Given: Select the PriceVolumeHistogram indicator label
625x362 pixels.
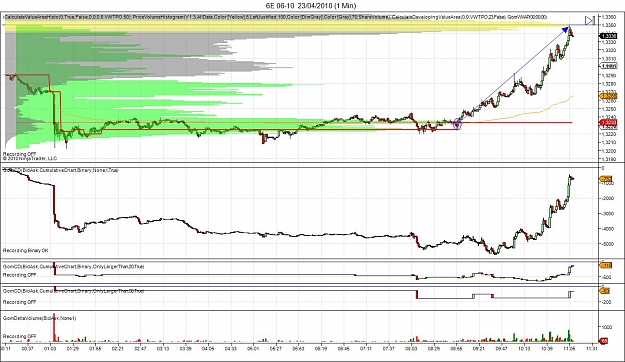Looking at the screenshot, I should pos(260,17).
